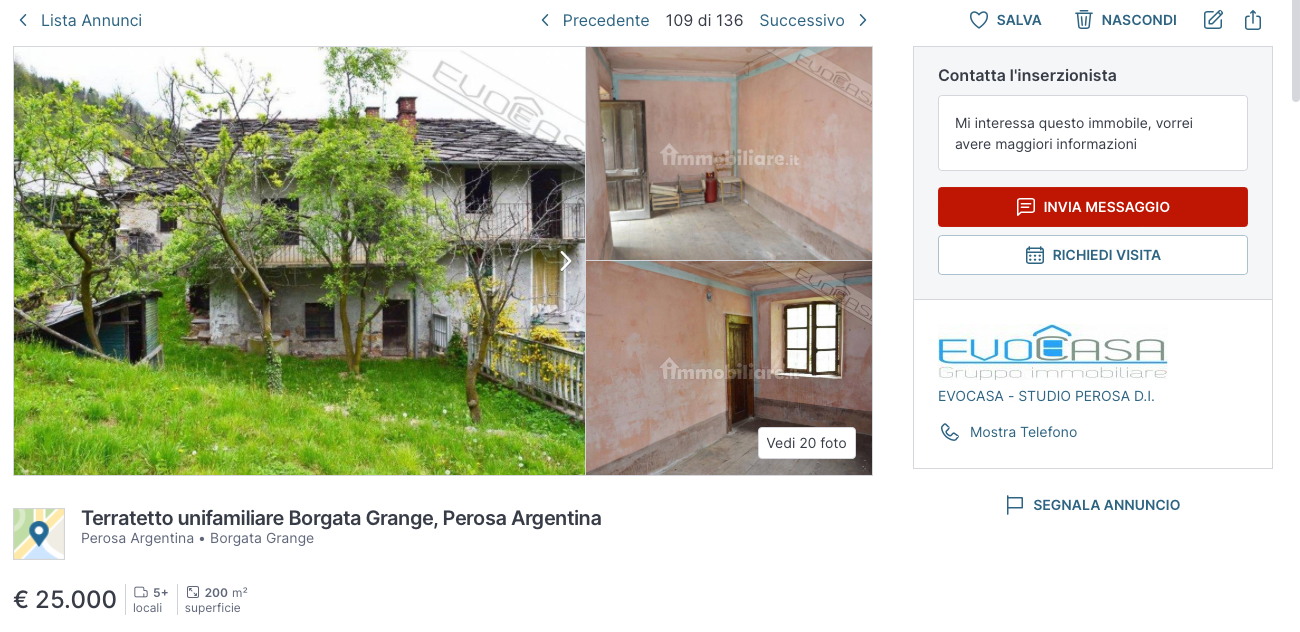
Task: Click the share icon at top right
Action: (x=1253, y=20)
